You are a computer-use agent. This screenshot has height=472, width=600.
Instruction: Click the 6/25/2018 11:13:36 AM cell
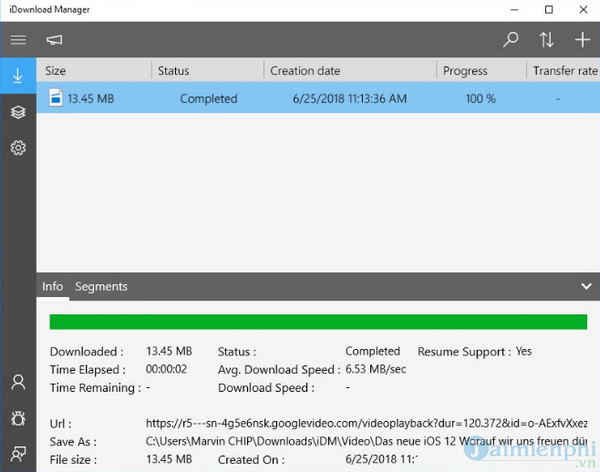(350, 99)
